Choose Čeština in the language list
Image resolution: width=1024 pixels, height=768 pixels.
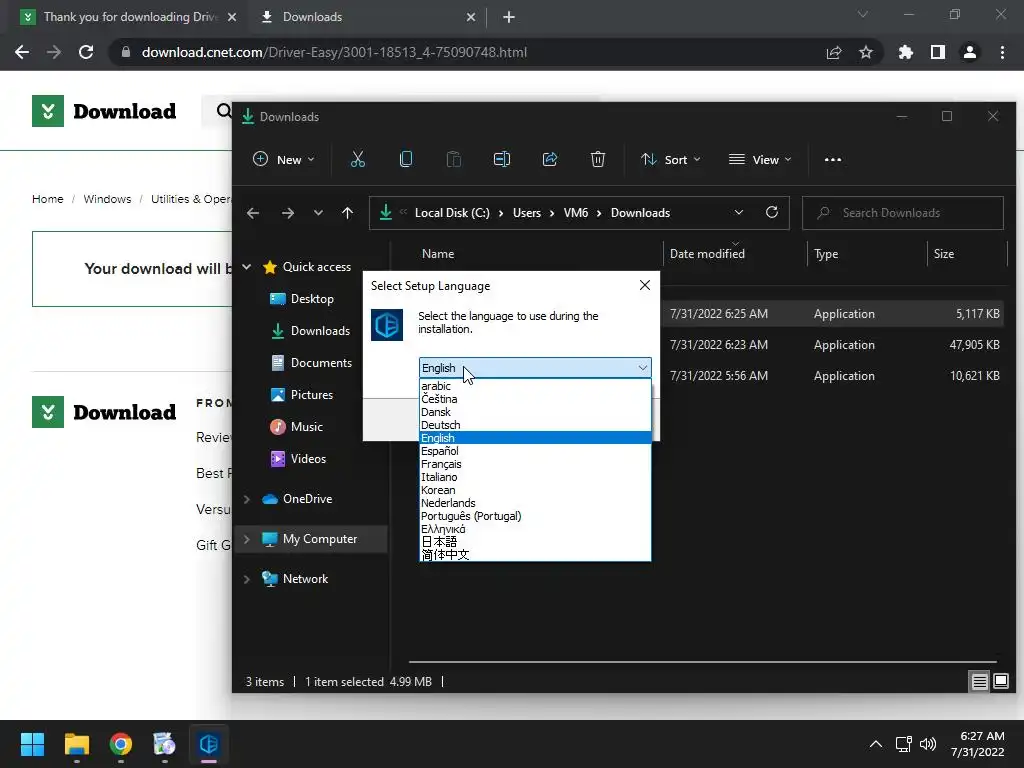pyautogui.click(x=535, y=399)
